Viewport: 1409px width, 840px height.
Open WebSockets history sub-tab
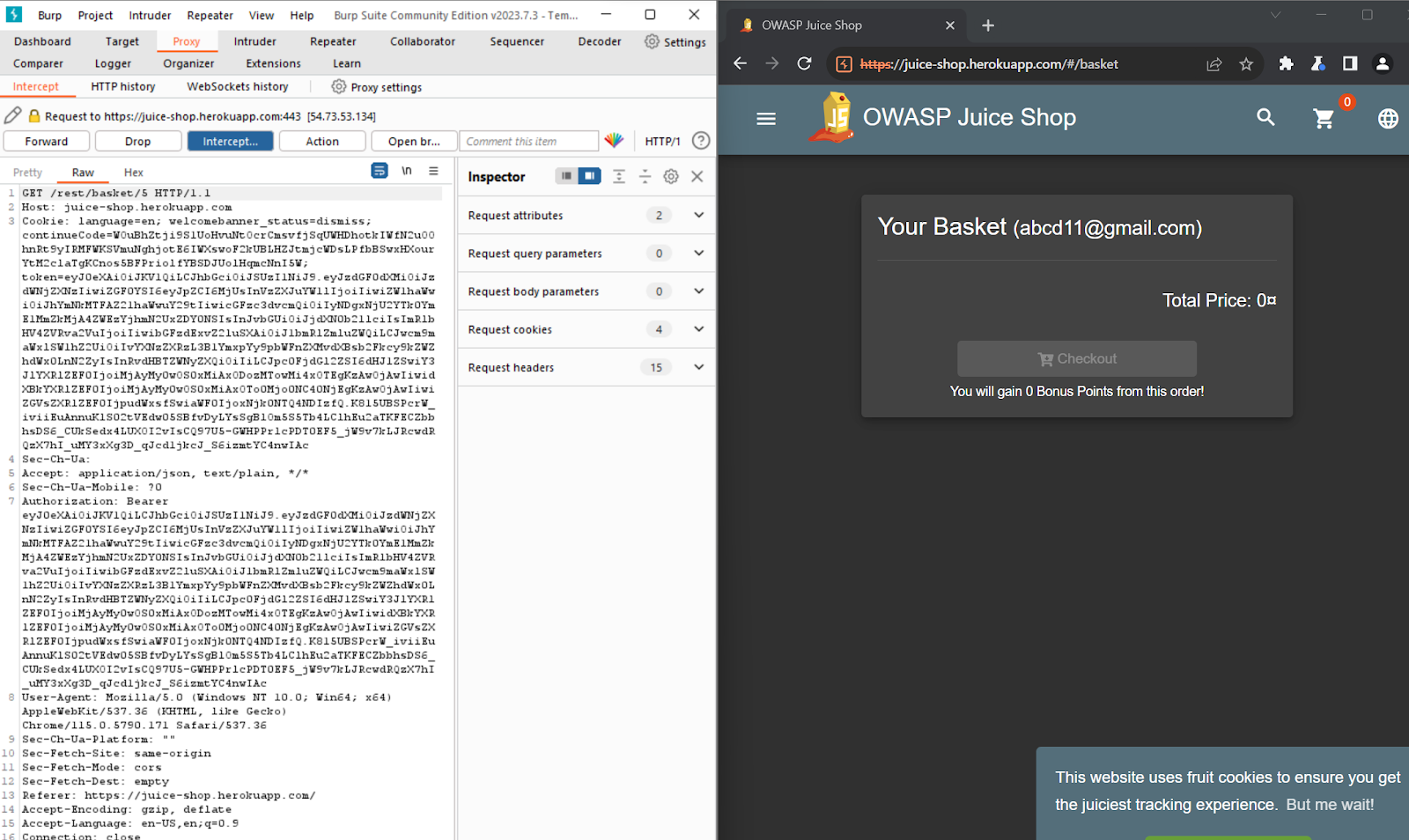238,86
